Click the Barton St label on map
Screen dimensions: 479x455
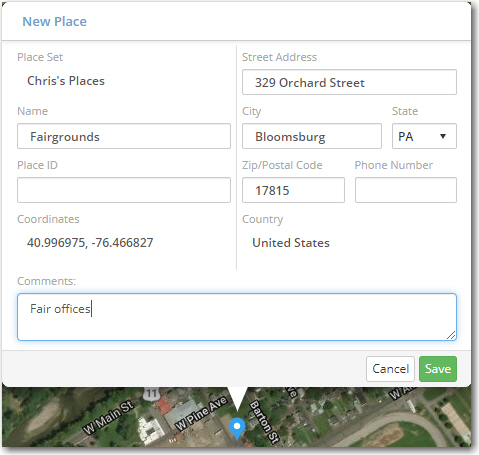point(264,422)
